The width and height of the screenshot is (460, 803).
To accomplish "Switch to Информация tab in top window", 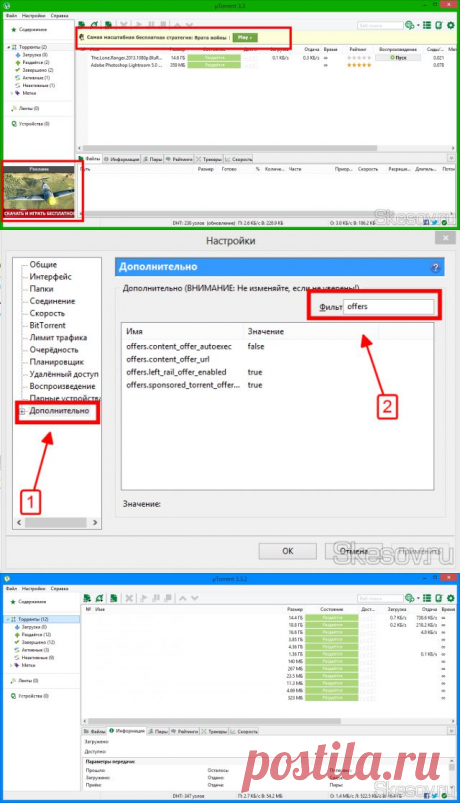I will pos(122,159).
